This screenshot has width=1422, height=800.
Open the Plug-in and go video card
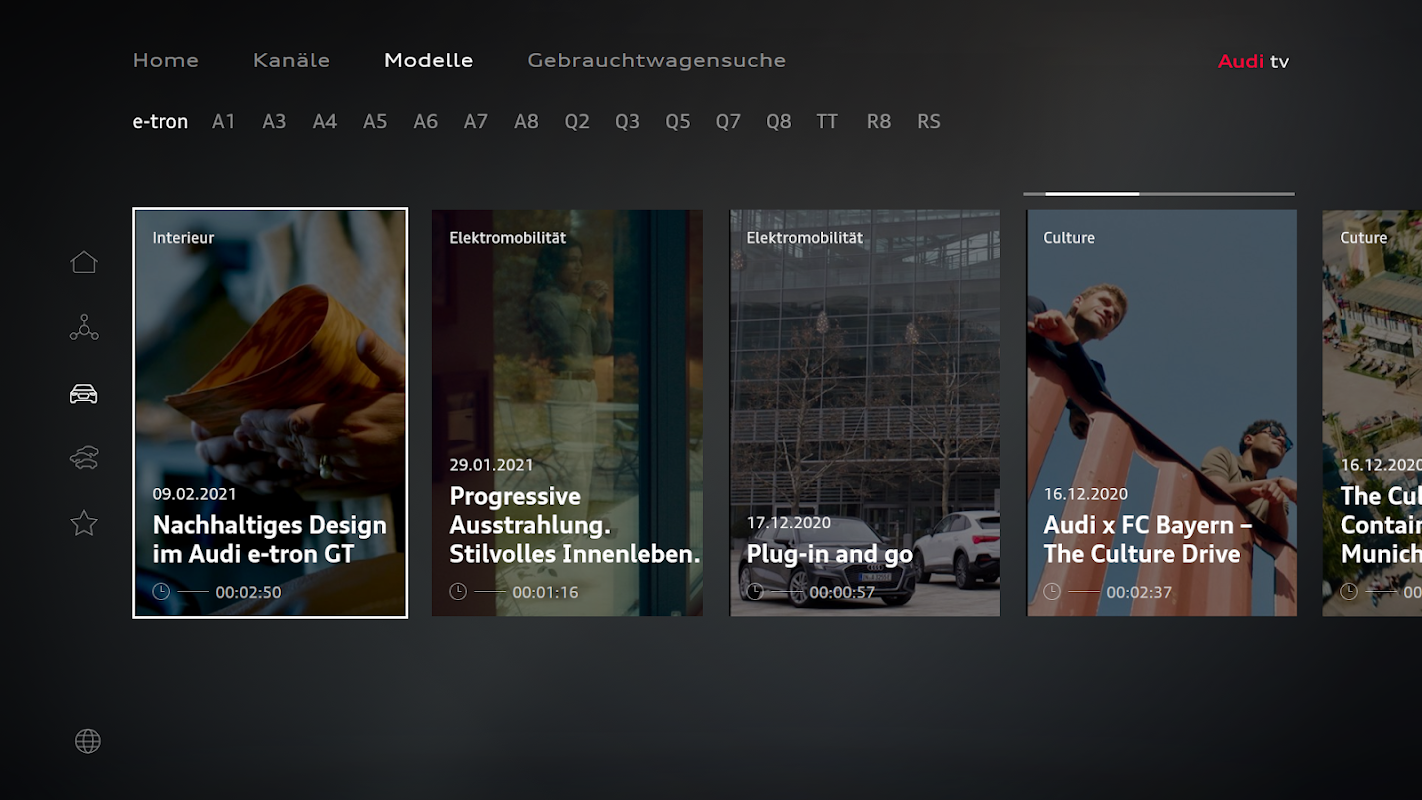pyautogui.click(x=865, y=413)
